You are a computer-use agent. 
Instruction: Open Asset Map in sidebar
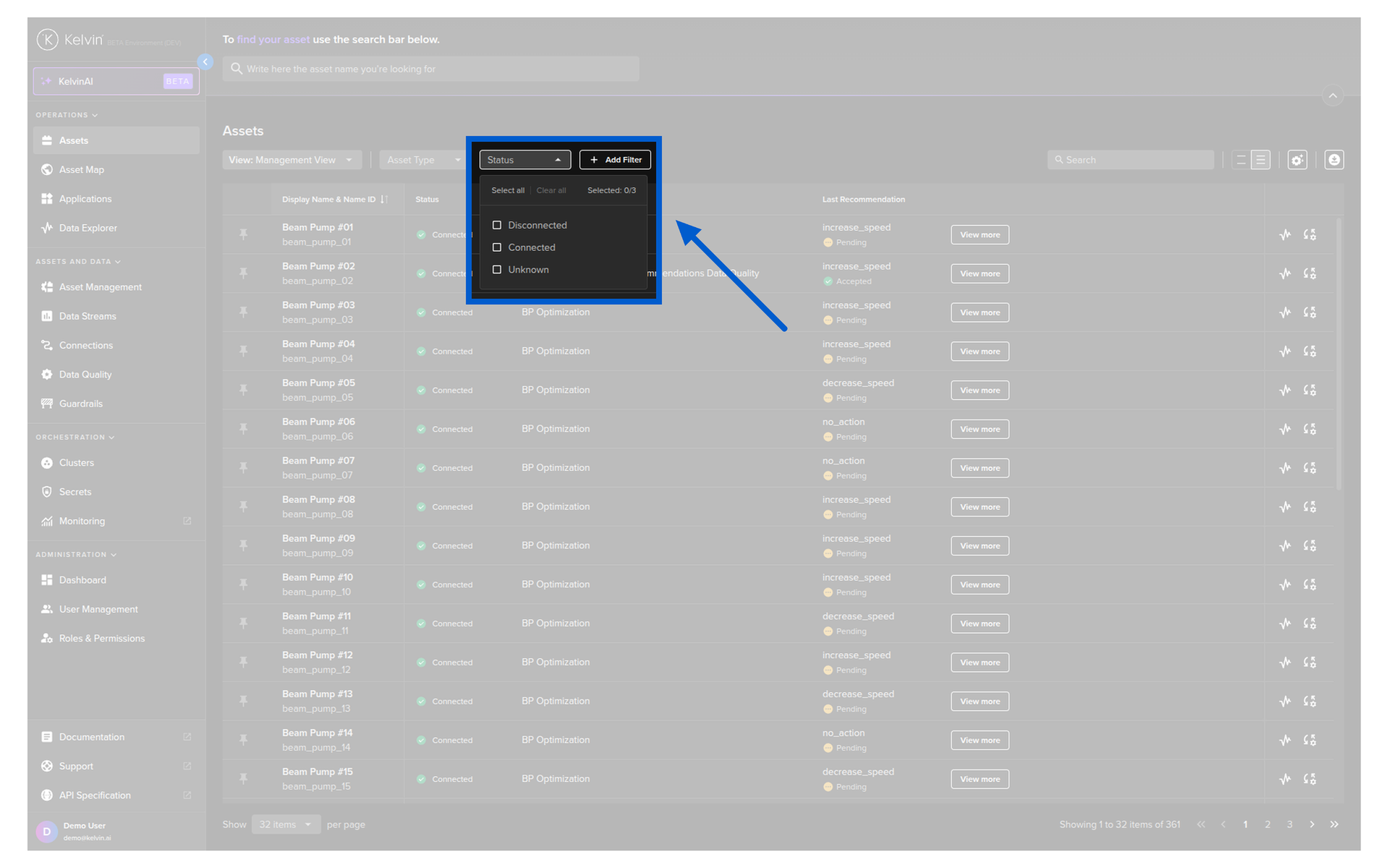(81, 170)
